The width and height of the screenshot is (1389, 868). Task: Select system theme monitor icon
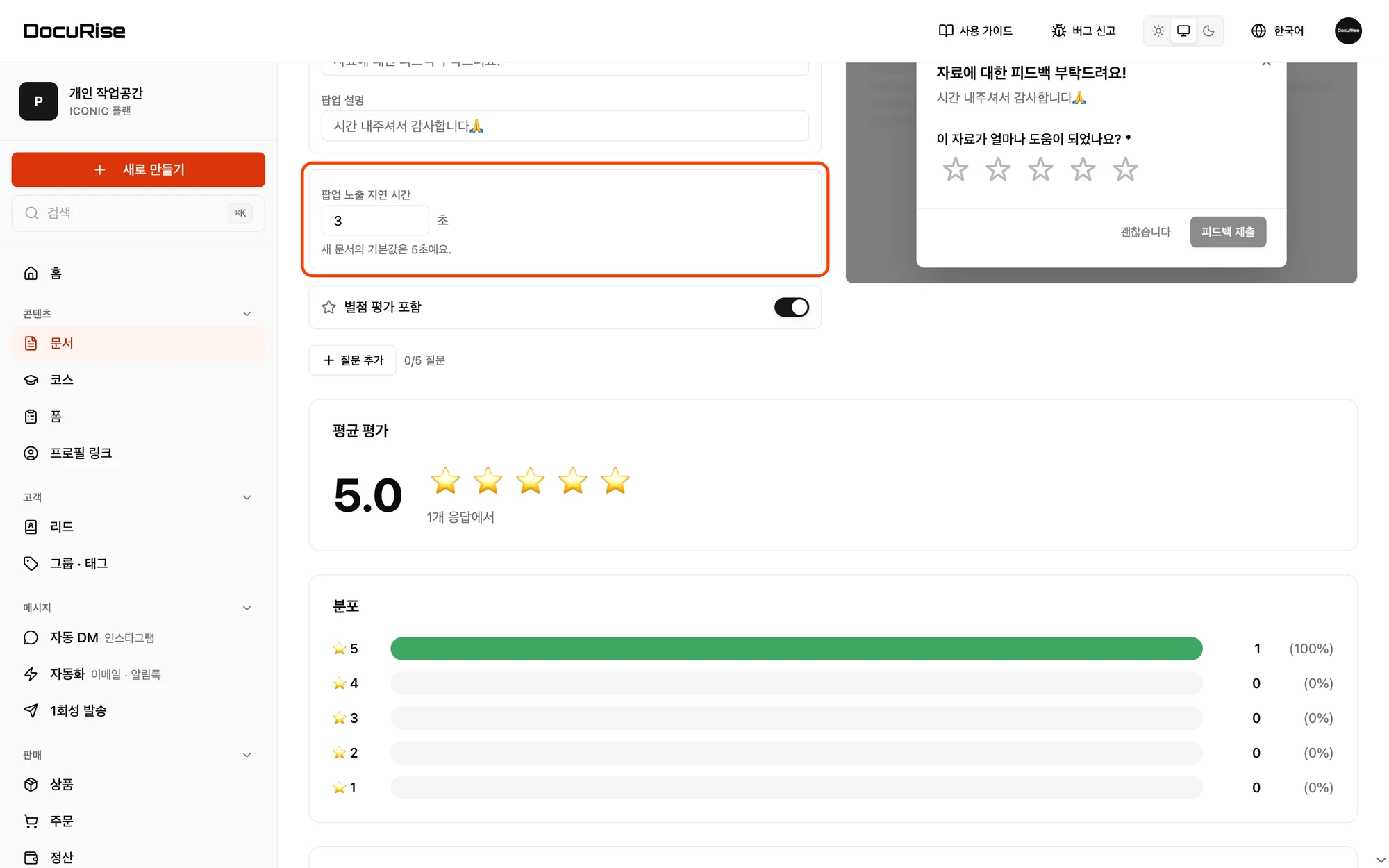pos(1183,31)
